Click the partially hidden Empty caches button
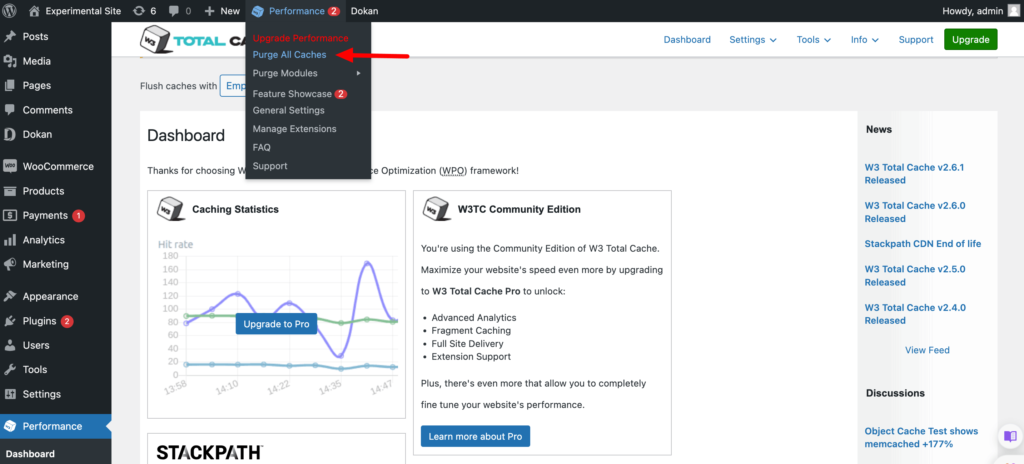Viewport: 1024px width, 464px height. click(232, 86)
